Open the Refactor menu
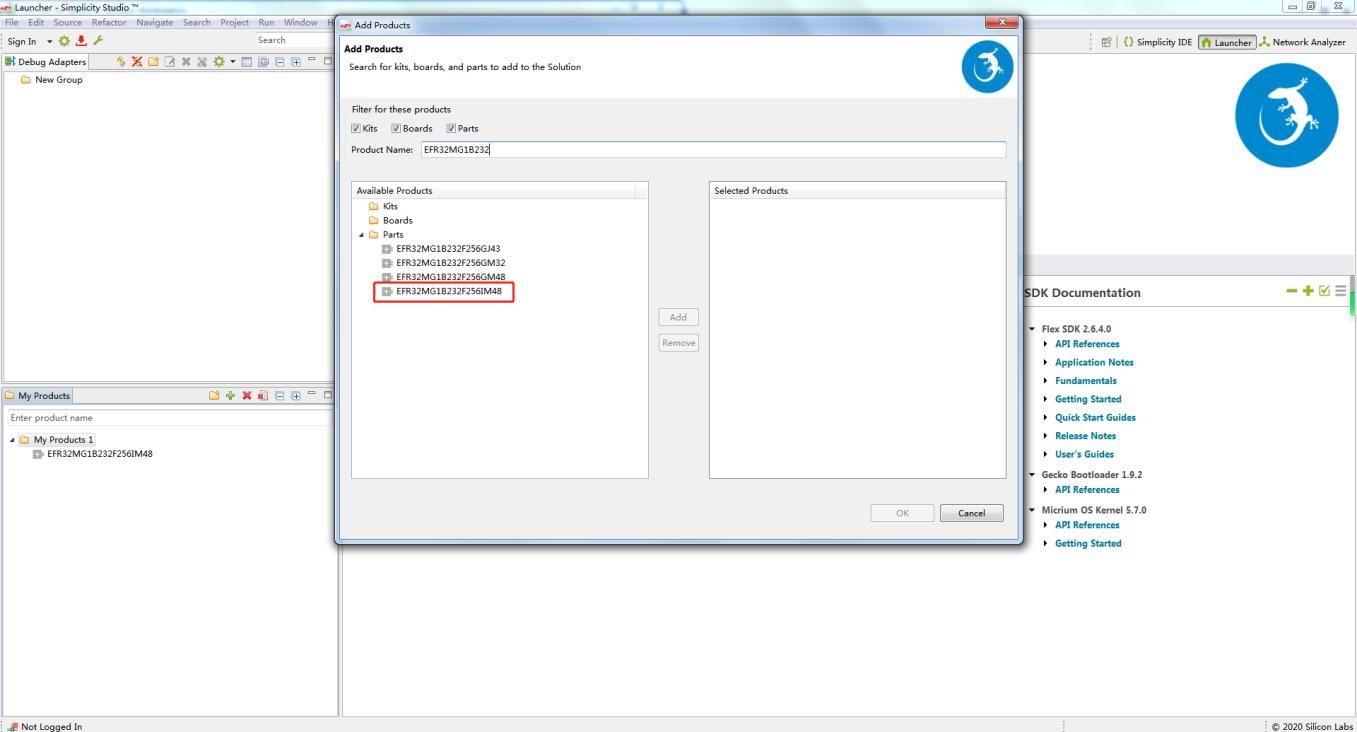Viewport: 1357px width, 732px height. [110, 22]
